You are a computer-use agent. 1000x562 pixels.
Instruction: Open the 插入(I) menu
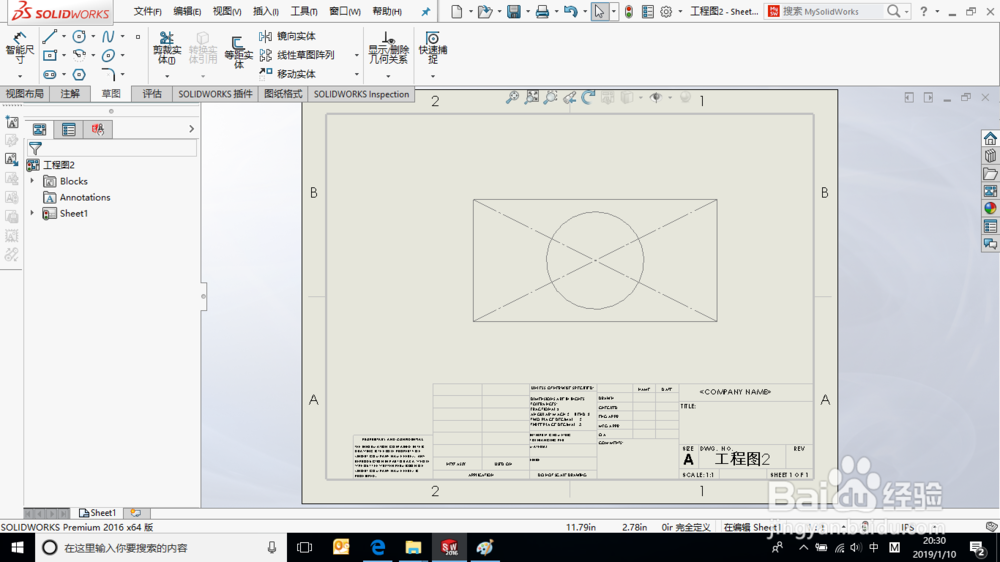[265, 11]
